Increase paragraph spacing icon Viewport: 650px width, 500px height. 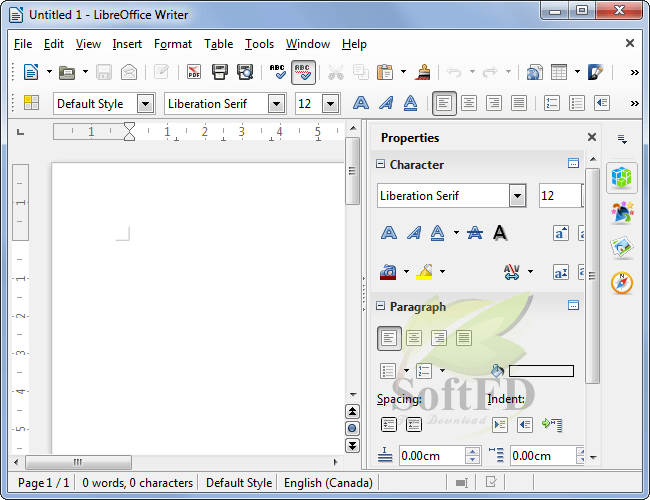click(388, 424)
